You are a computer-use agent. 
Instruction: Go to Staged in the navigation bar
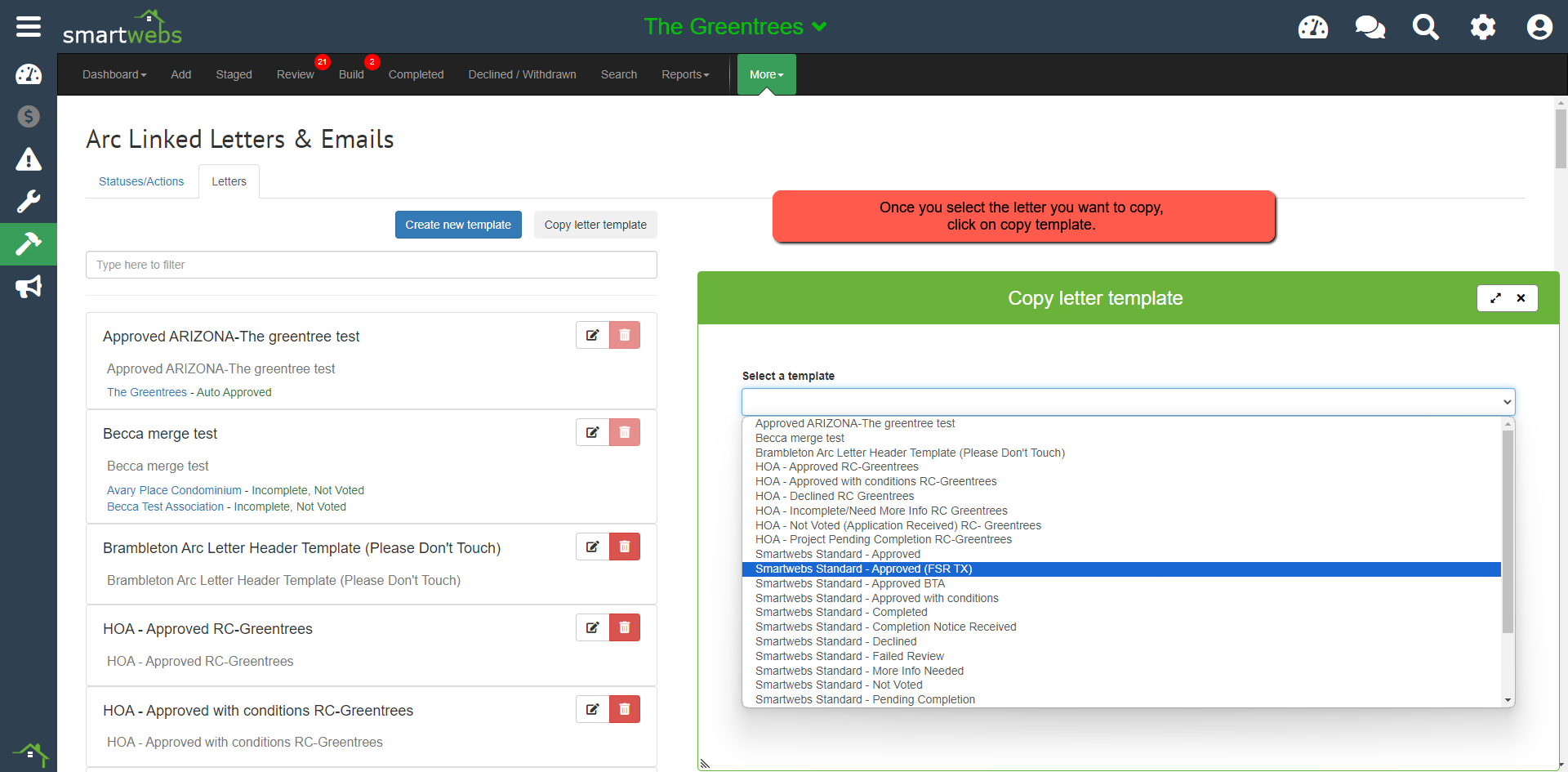point(234,74)
